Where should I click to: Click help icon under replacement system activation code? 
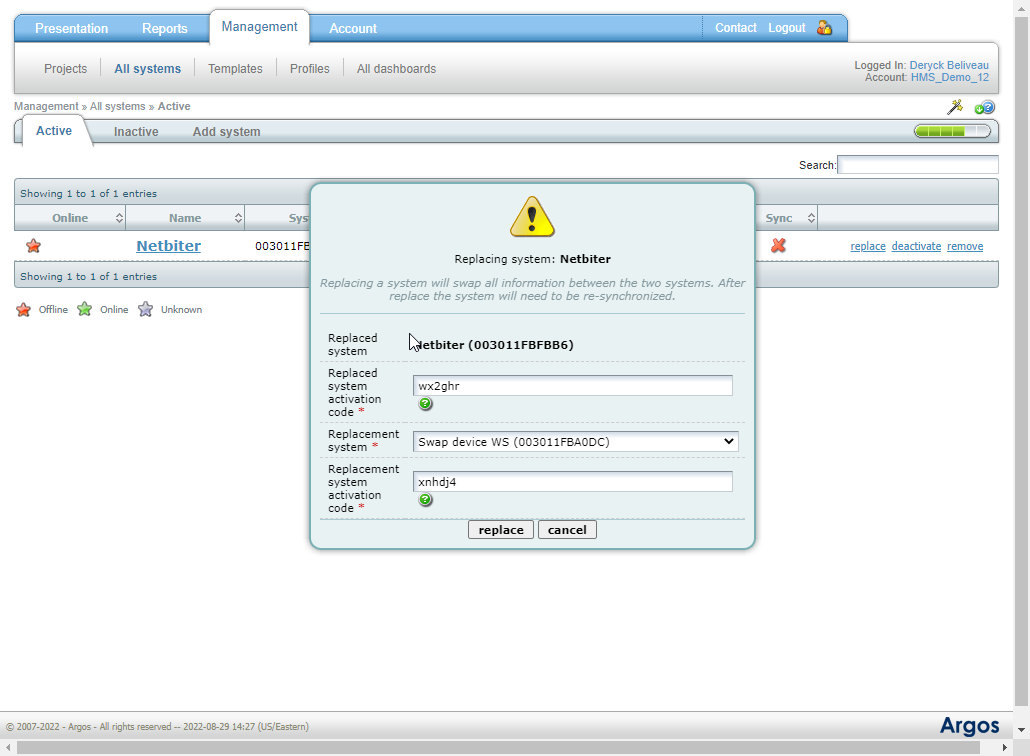coord(426,499)
